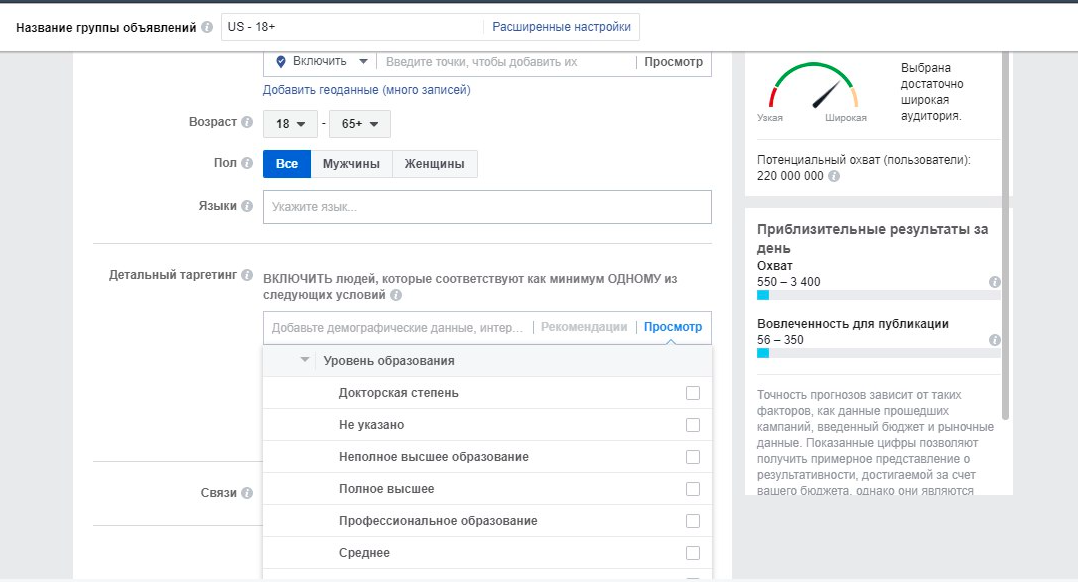Click the Языки language input field
Image resolution: width=1078 pixels, height=582 pixels.
click(x=487, y=207)
